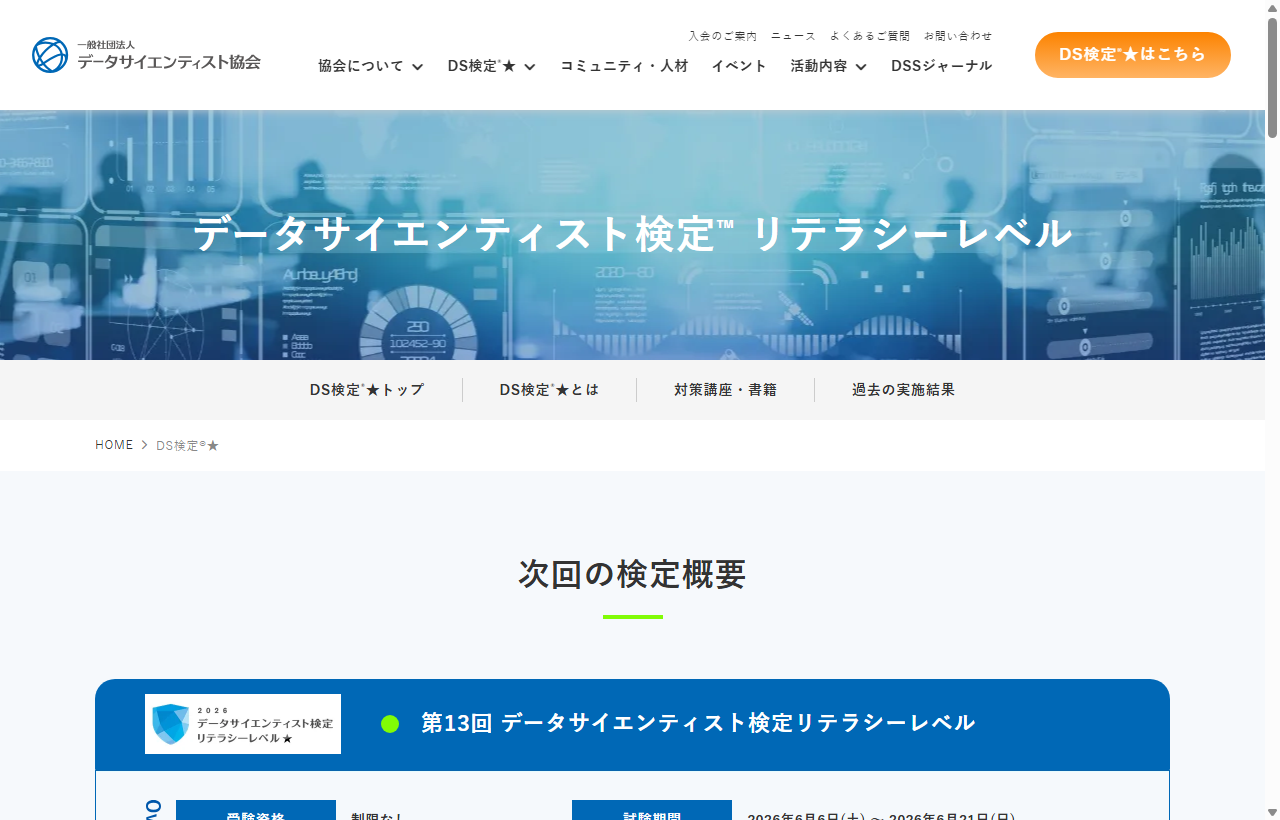Click the データサイエンティスト検定 リテラシーレベル banner title
This screenshot has width=1280, height=820.
pyautogui.click(x=632, y=234)
